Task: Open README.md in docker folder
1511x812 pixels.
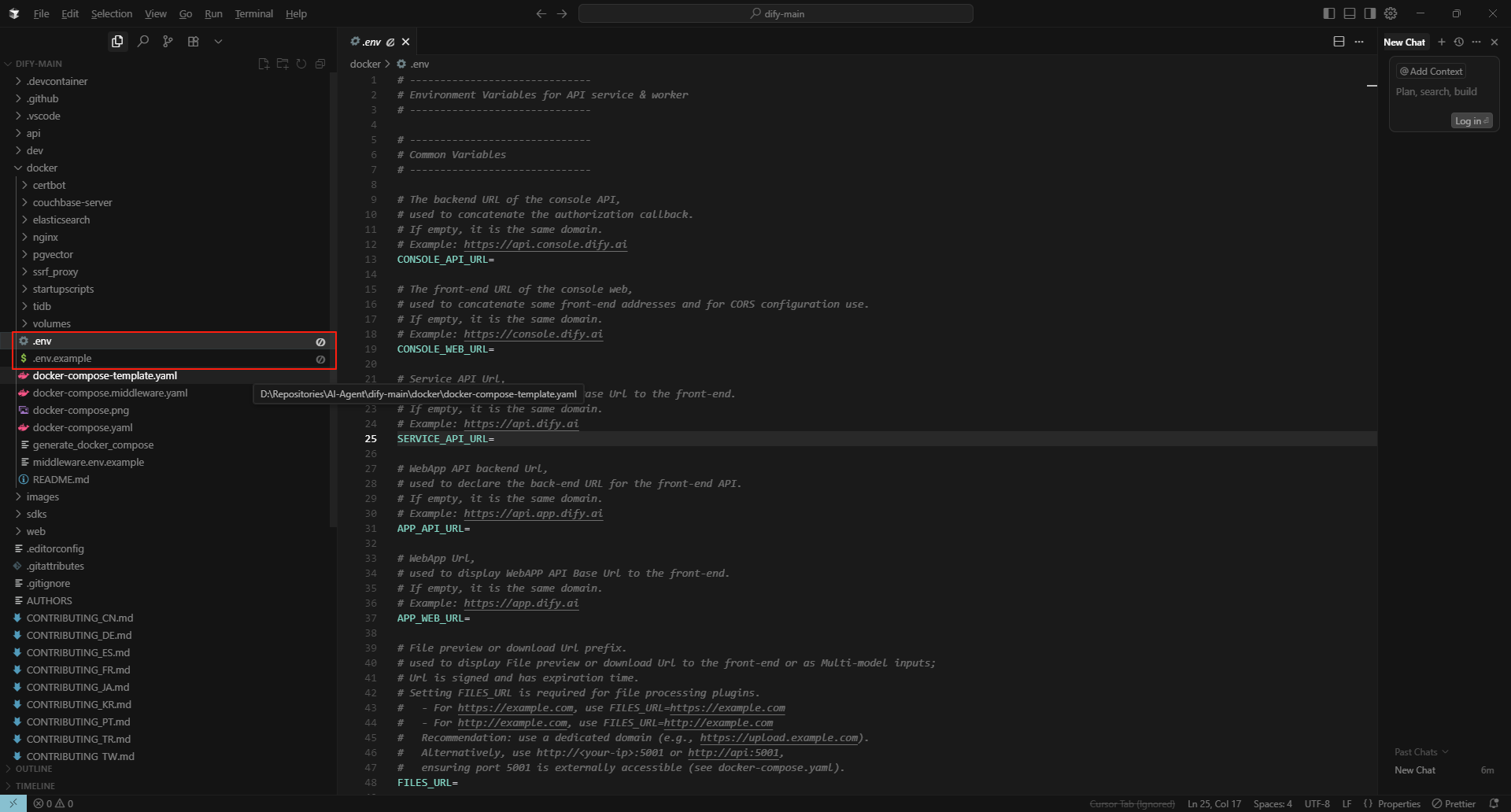Action: (x=61, y=479)
